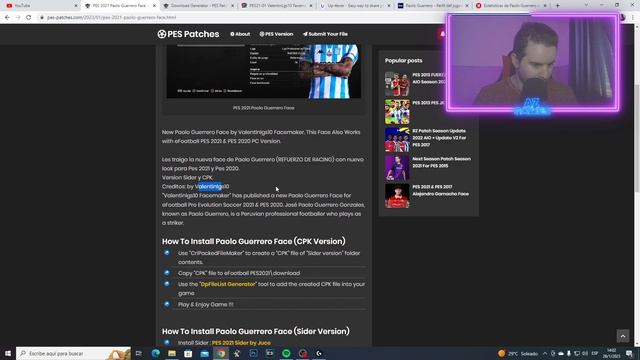Open the PES Patches site logo
The height and width of the screenshot is (360, 640).
point(188,34)
